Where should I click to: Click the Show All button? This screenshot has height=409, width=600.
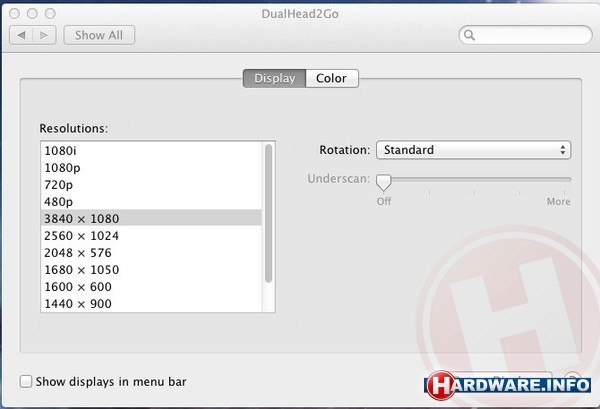99,35
